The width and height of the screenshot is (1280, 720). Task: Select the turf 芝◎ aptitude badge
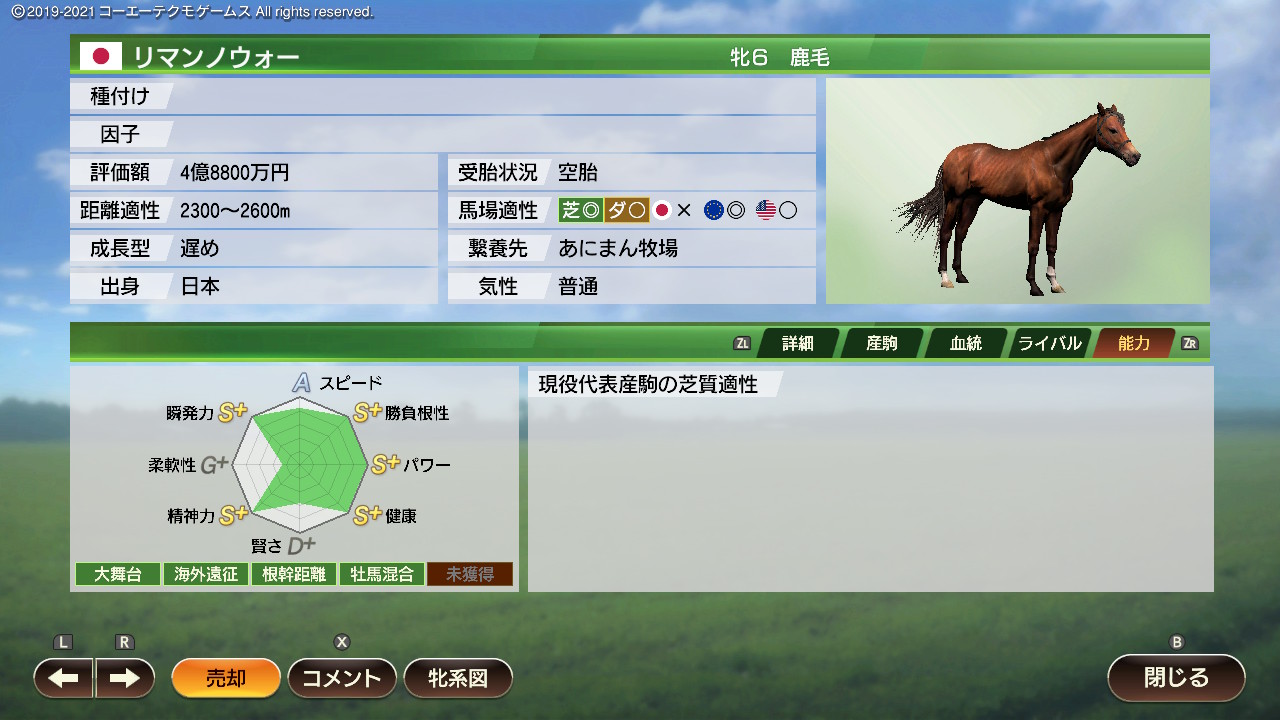pyautogui.click(x=581, y=210)
